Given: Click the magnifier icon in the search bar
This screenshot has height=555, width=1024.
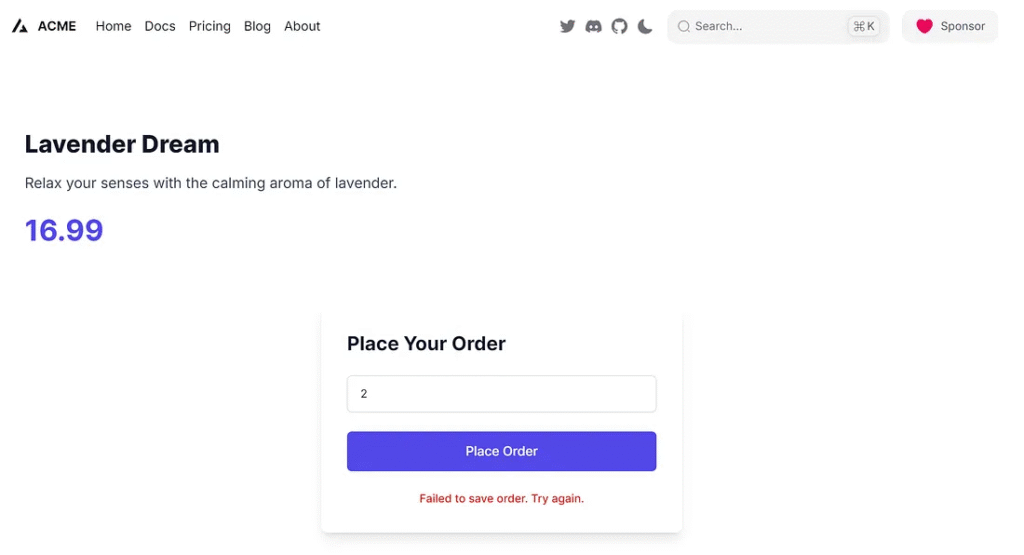Looking at the screenshot, I should tap(684, 27).
